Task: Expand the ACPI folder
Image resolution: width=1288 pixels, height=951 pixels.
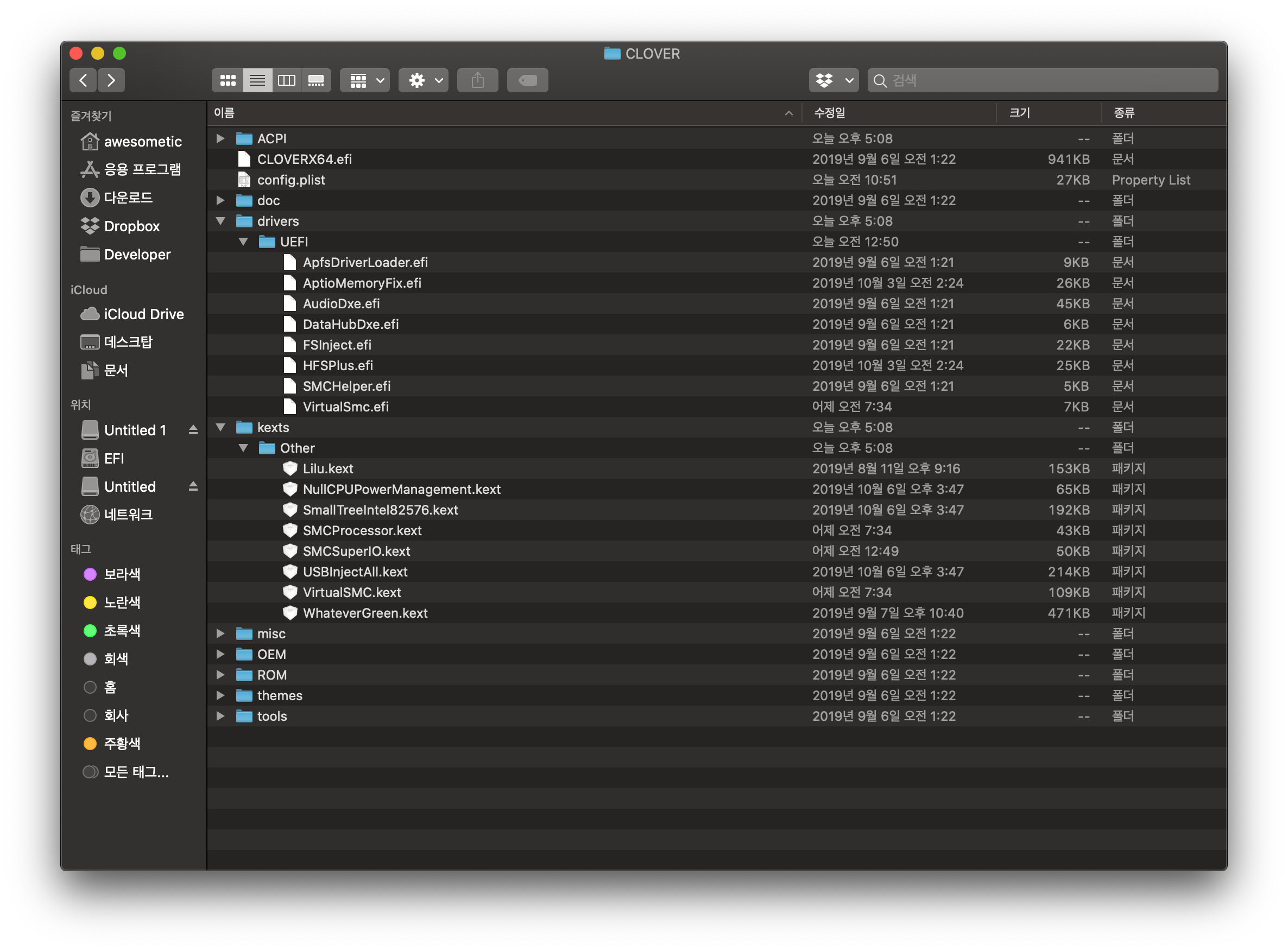Action: pos(220,139)
